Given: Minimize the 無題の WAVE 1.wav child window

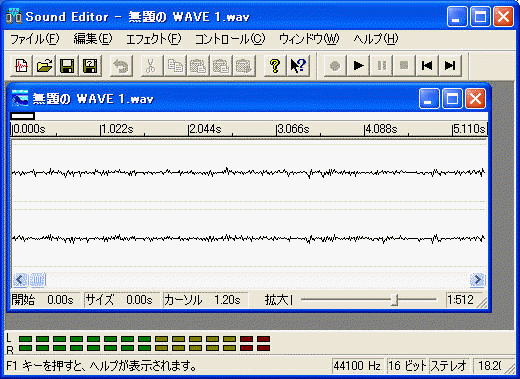Looking at the screenshot, I should click(x=429, y=99).
